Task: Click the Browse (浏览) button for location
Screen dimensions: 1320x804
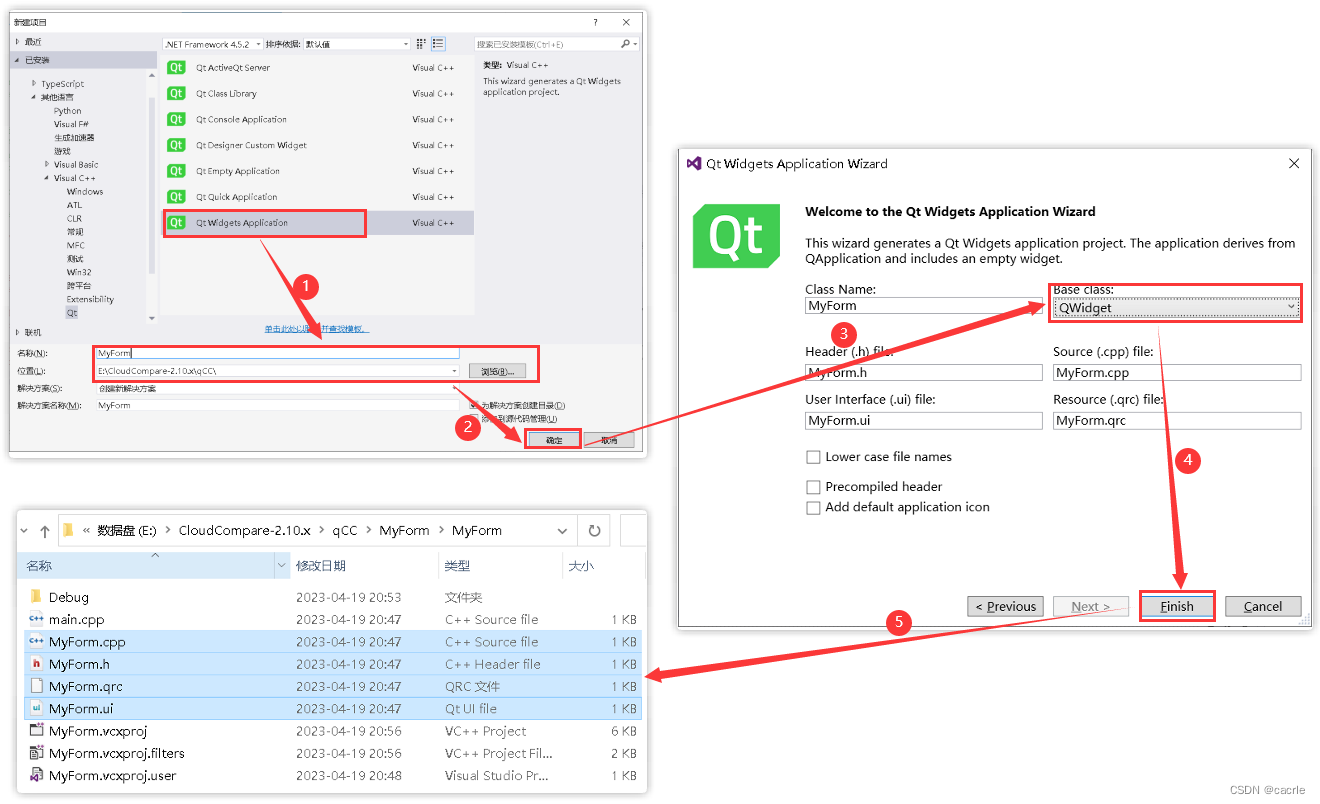Action: [x=497, y=371]
